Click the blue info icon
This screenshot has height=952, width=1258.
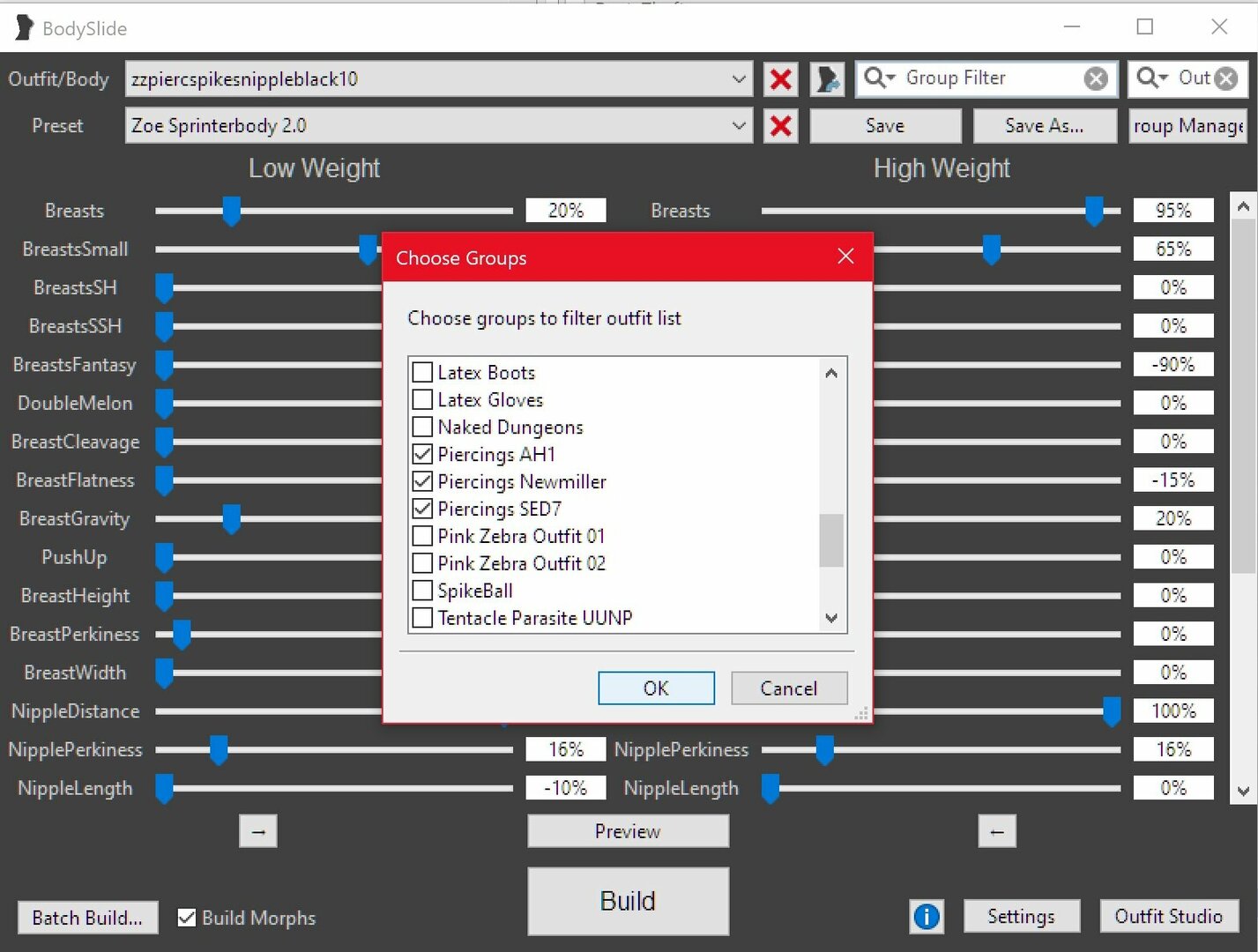927,917
